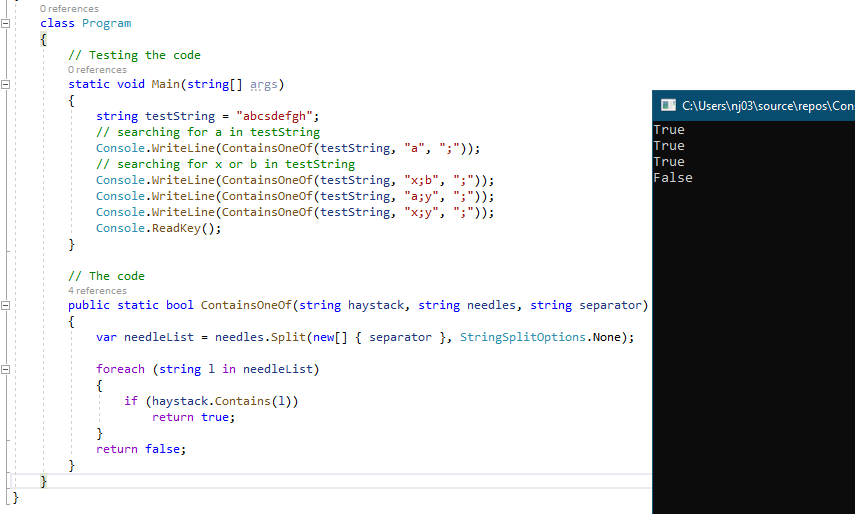Click the console window title path
855x514 pixels.
coord(767,105)
